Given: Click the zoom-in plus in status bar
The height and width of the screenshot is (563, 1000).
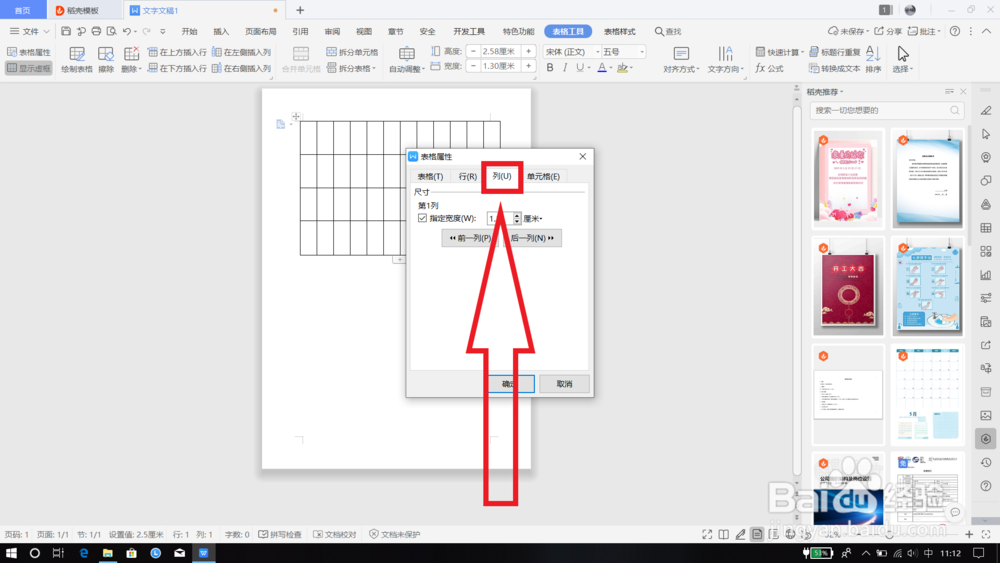Looking at the screenshot, I should pos(969,534).
